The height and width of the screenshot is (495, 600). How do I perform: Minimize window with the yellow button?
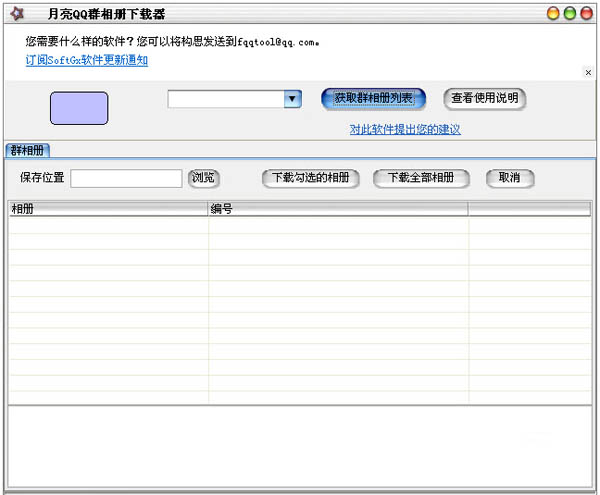point(553,14)
